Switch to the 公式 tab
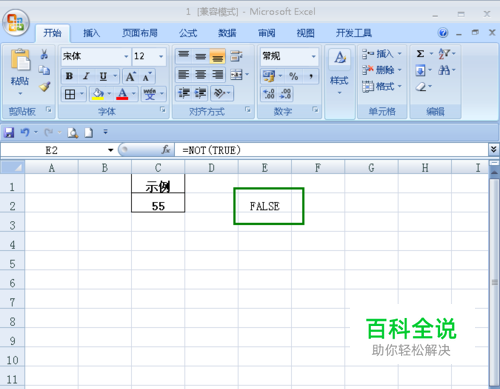 pyautogui.click(x=188, y=33)
